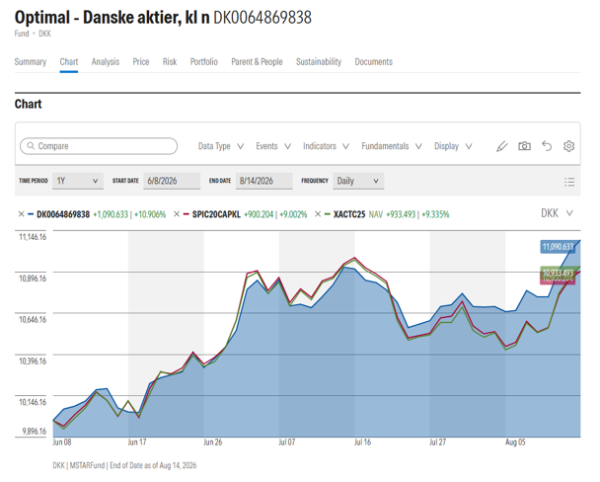Open the Events dropdown
600x482 pixels.
(x=273, y=146)
